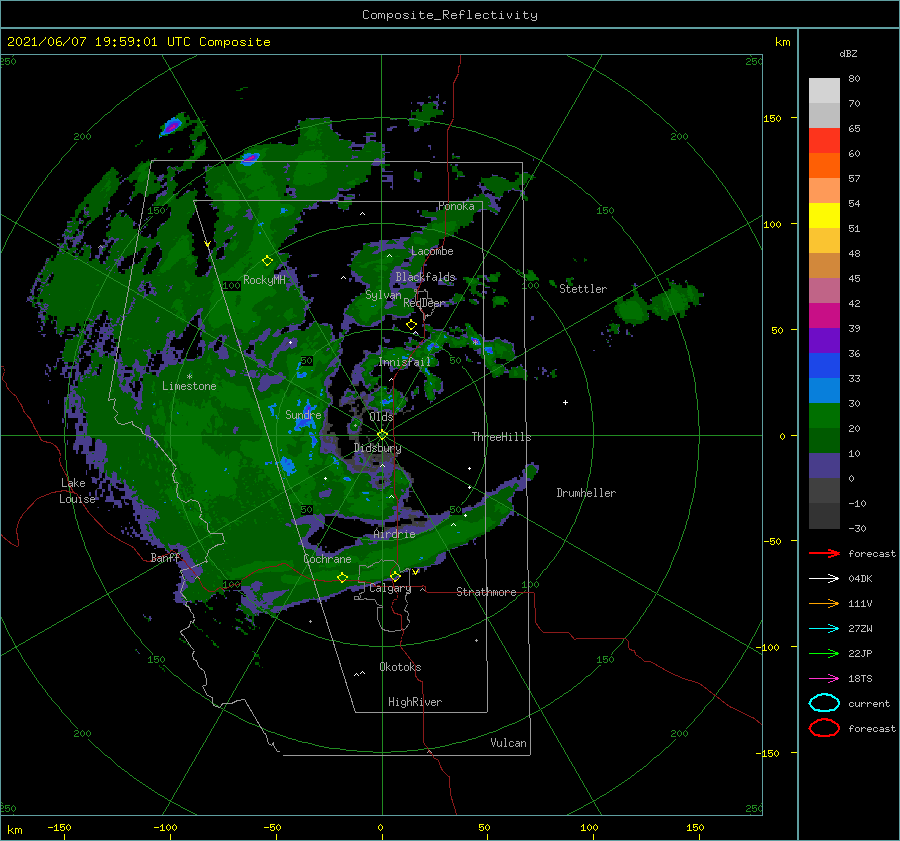Click the magenta 18TS arrow legend icon
The image size is (900, 841).
pos(824,679)
